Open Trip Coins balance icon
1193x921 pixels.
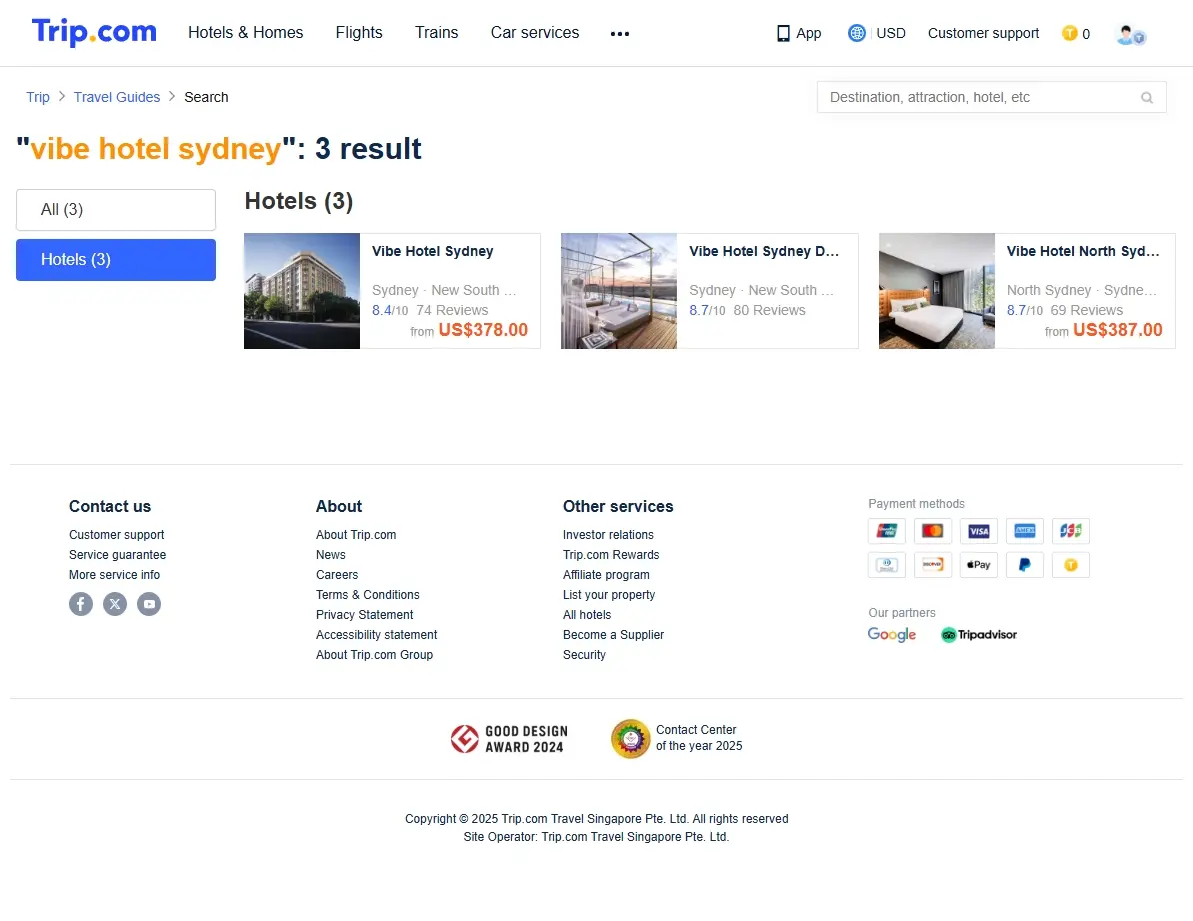tap(1070, 33)
